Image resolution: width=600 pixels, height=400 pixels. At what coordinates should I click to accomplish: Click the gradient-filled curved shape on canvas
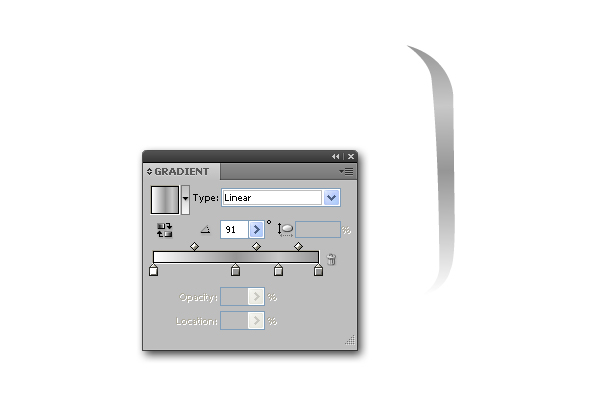tap(444, 168)
